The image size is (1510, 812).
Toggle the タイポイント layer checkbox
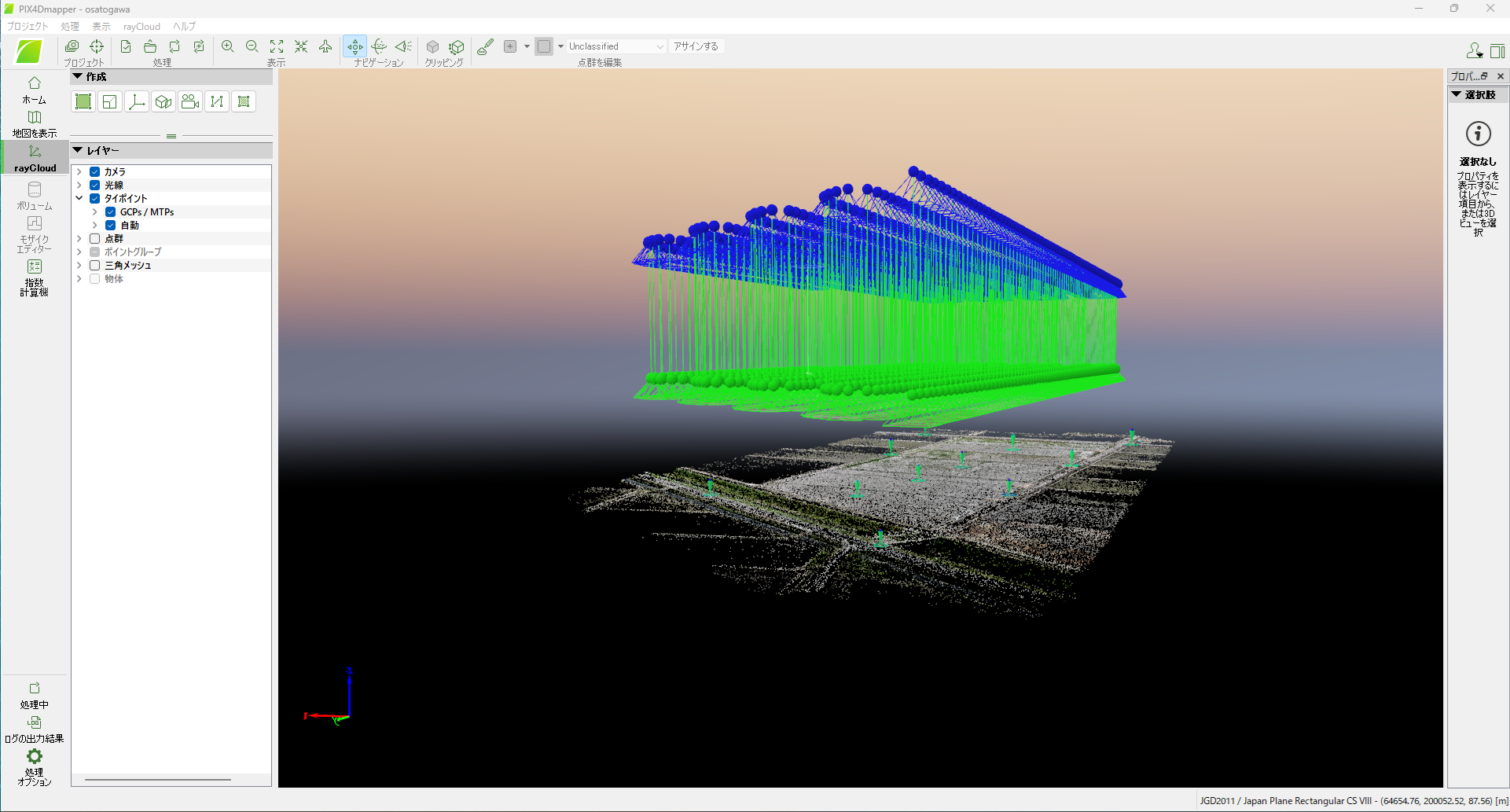[94, 198]
